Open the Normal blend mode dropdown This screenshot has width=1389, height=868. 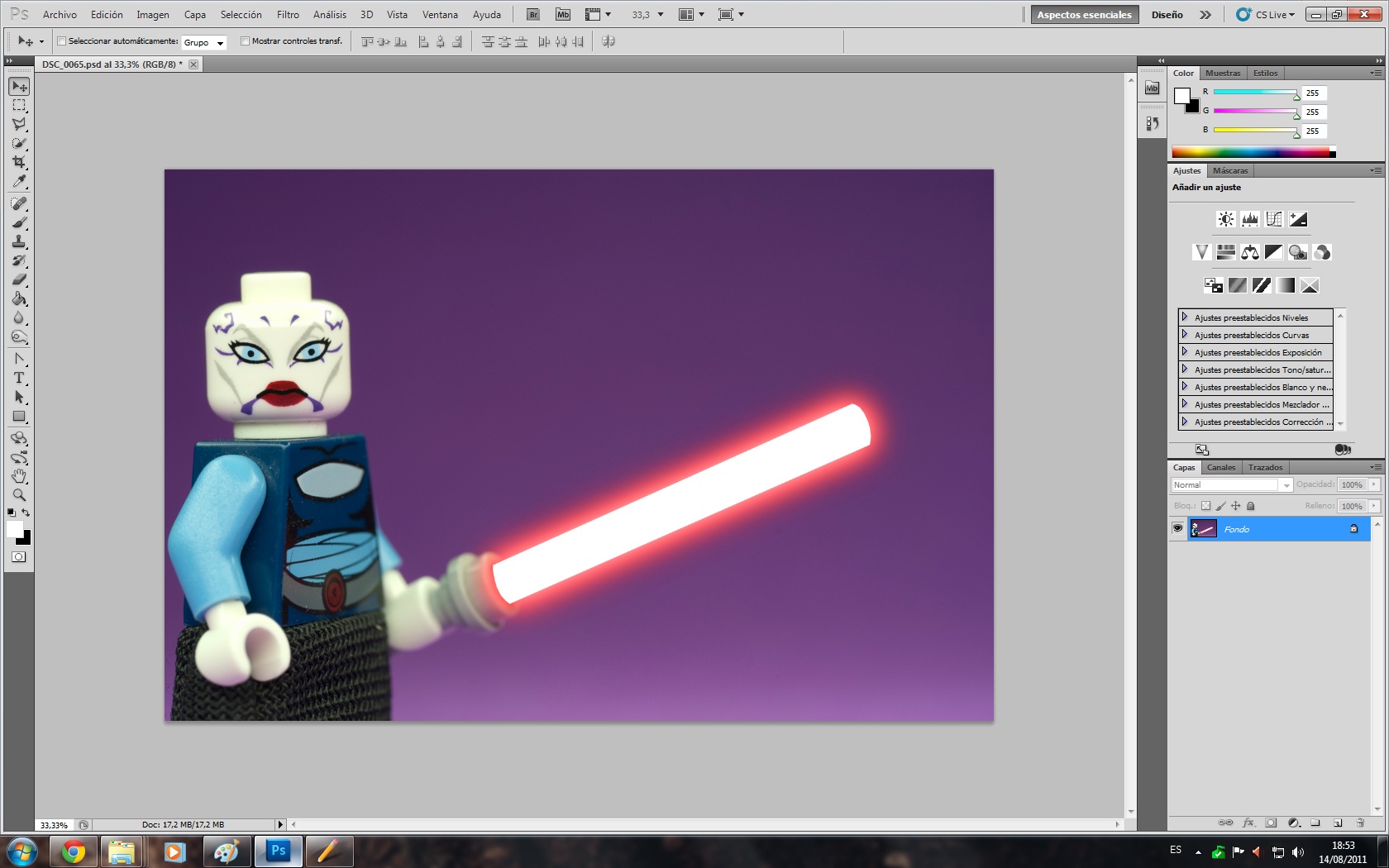[x=1231, y=485]
